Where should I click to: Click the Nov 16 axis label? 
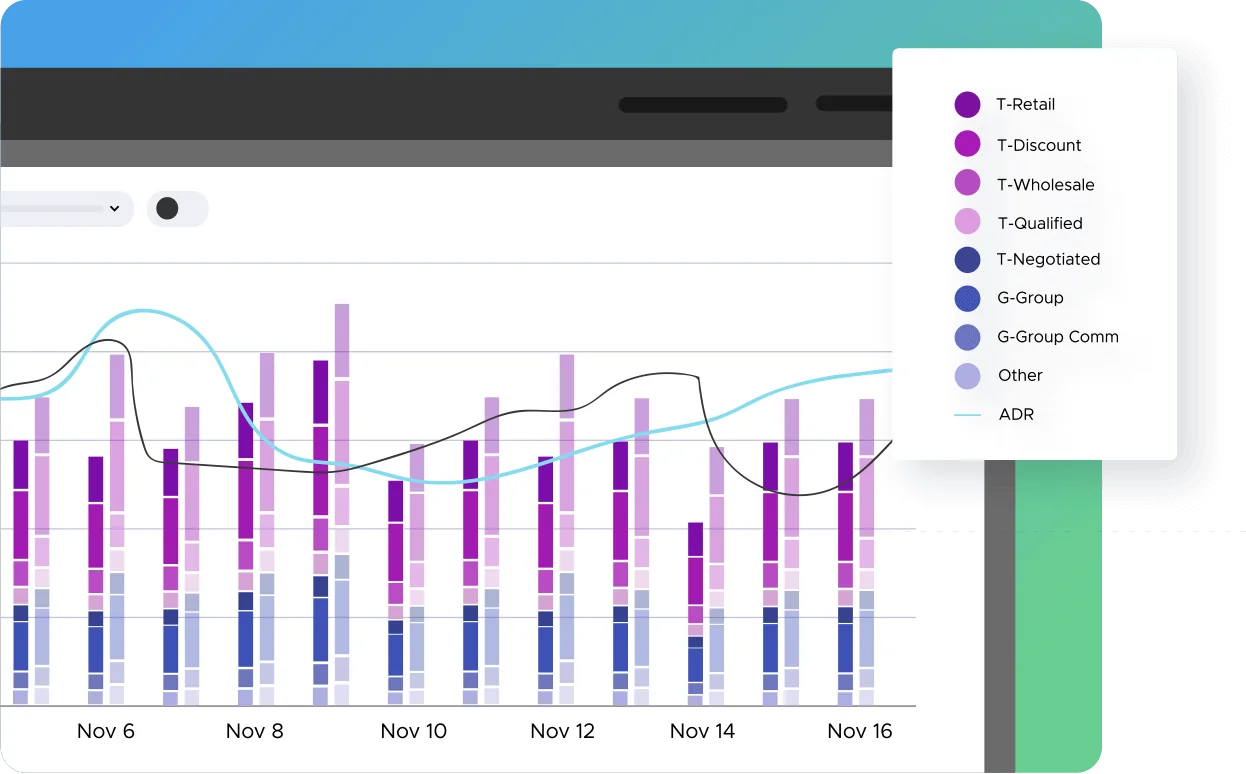click(860, 731)
